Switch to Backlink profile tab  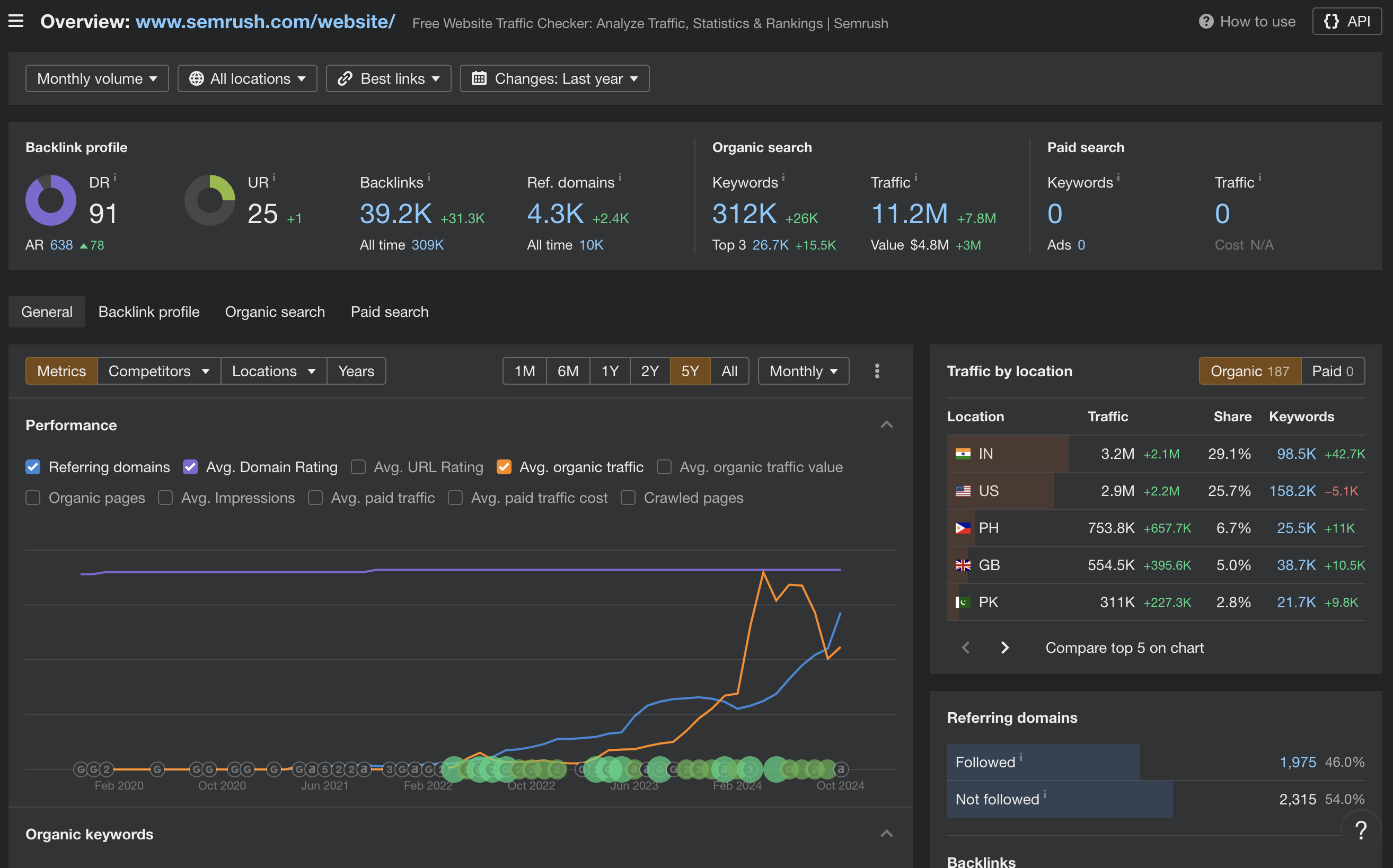pos(149,312)
